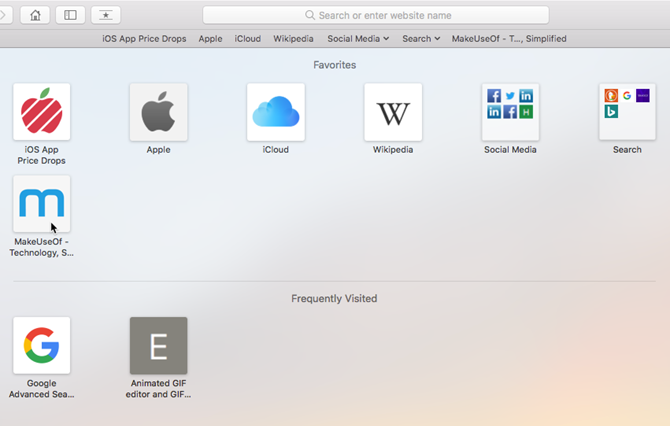Open the Social Media folder tile
Screen dimensions: 670x426
coord(510,112)
